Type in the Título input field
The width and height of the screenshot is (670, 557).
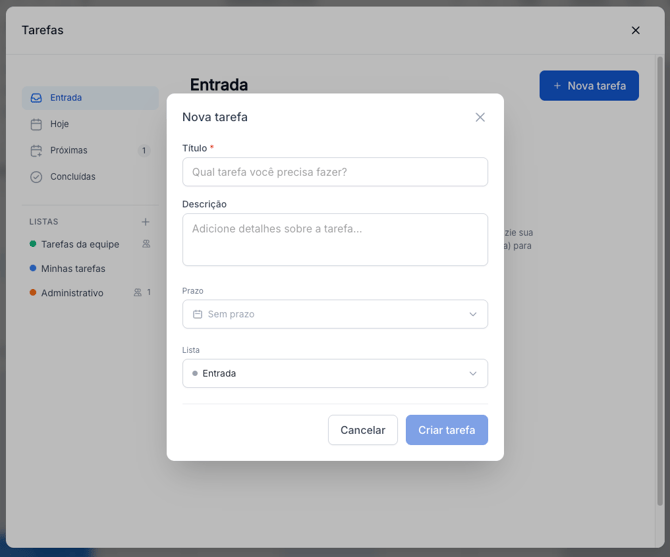click(x=334, y=172)
